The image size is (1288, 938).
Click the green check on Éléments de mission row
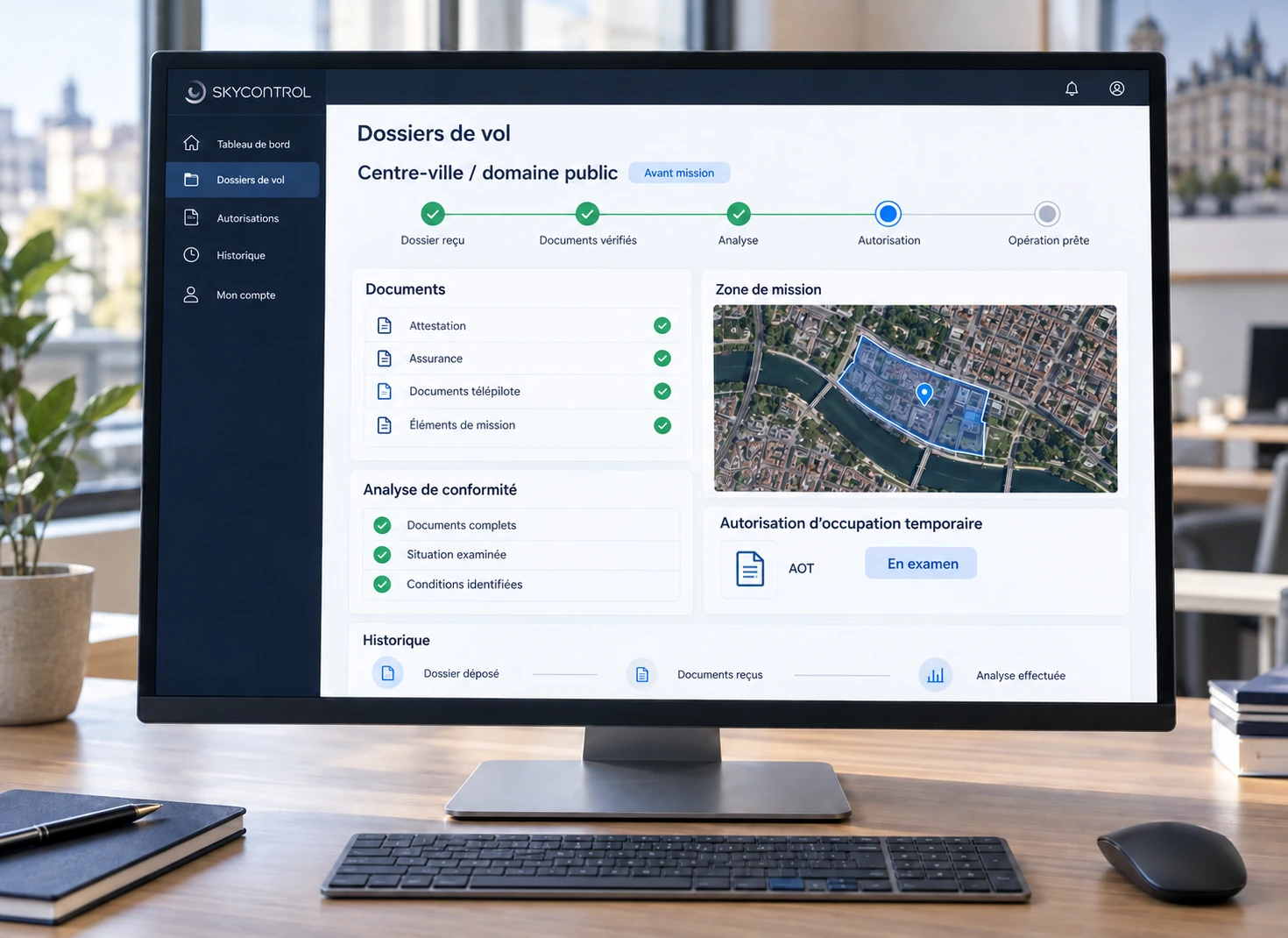click(x=662, y=425)
